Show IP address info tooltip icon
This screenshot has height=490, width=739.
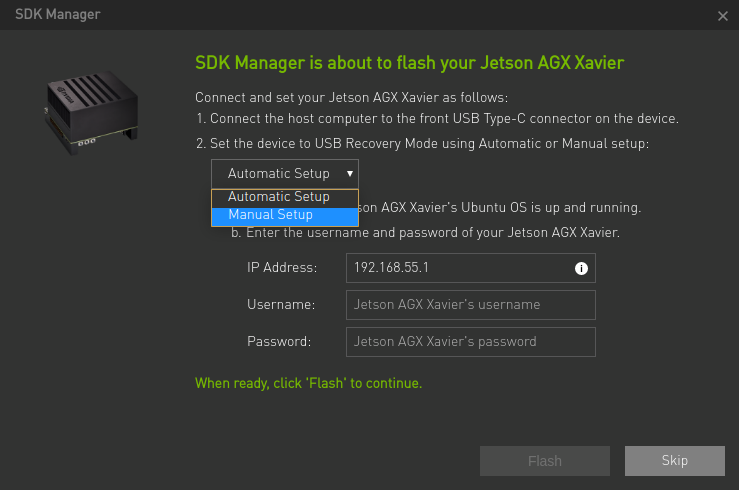(581, 268)
